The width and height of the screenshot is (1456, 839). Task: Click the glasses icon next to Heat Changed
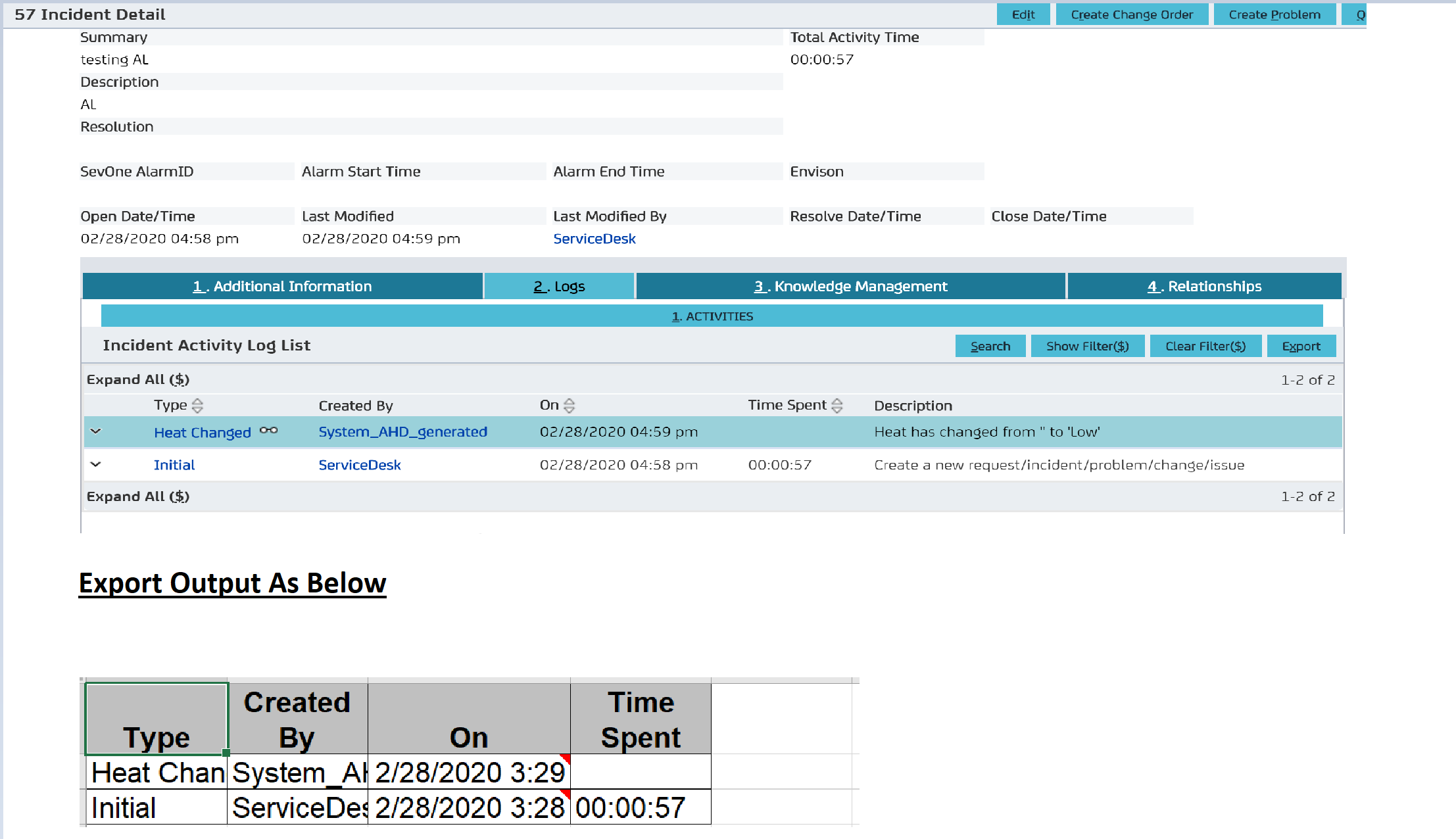point(268,431)
